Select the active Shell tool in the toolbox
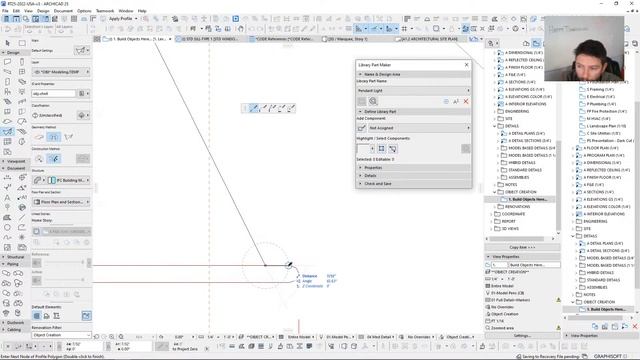Screen dimensions: 640x360 coord(7,131)
